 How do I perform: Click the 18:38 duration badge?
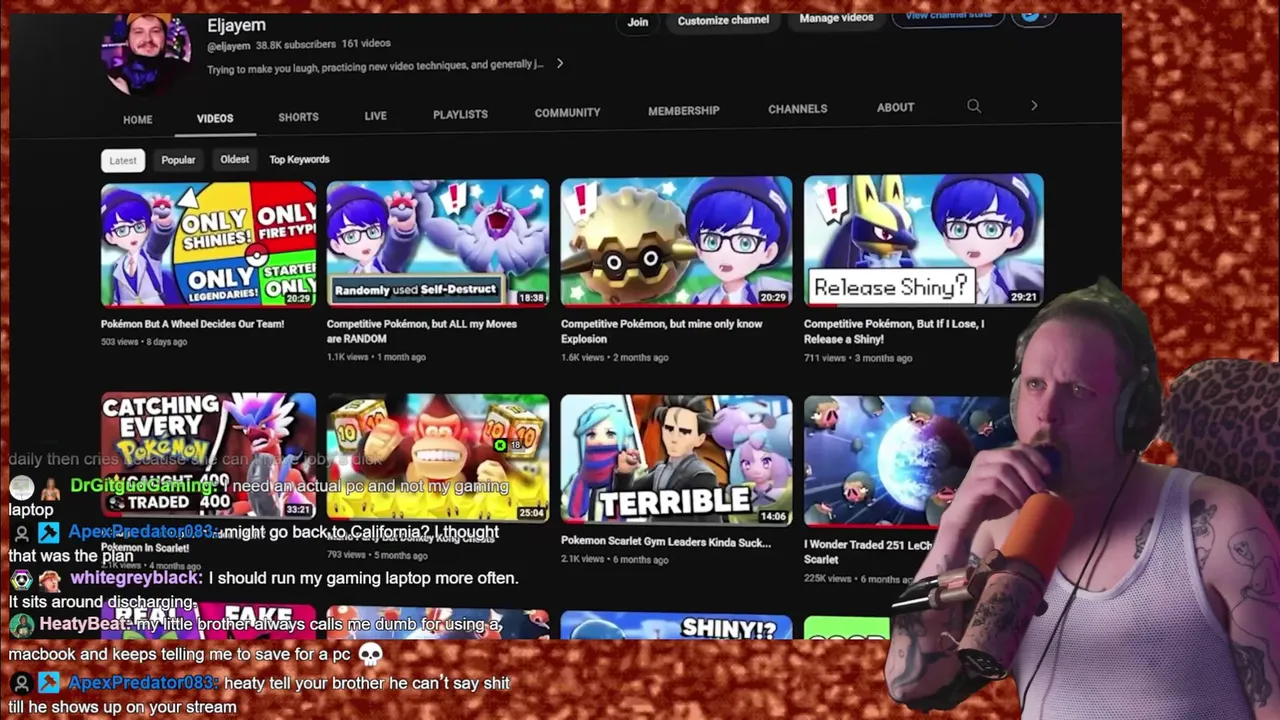pos(531,297)
